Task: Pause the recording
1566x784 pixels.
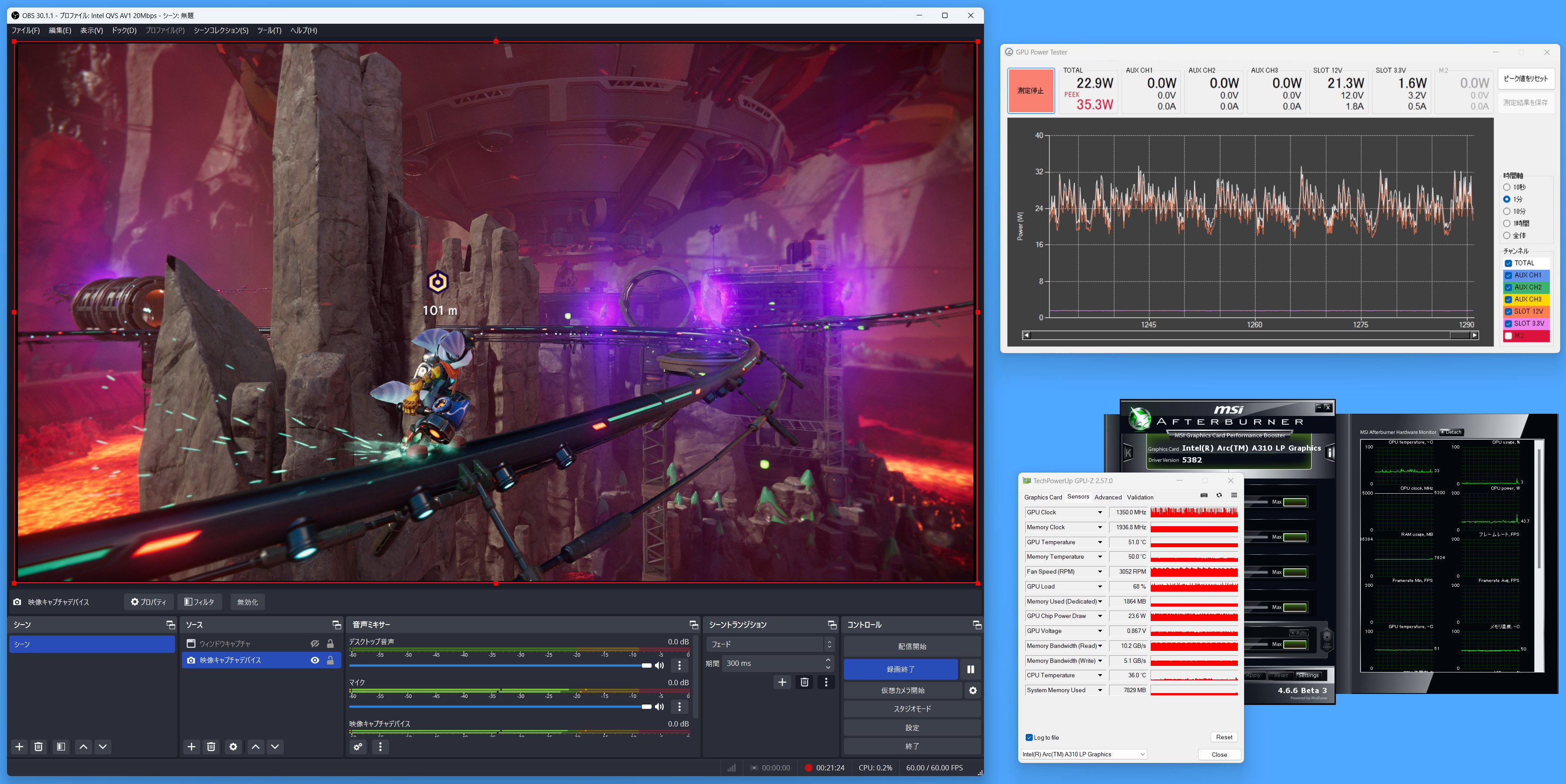Action: (x=970, y=669)
